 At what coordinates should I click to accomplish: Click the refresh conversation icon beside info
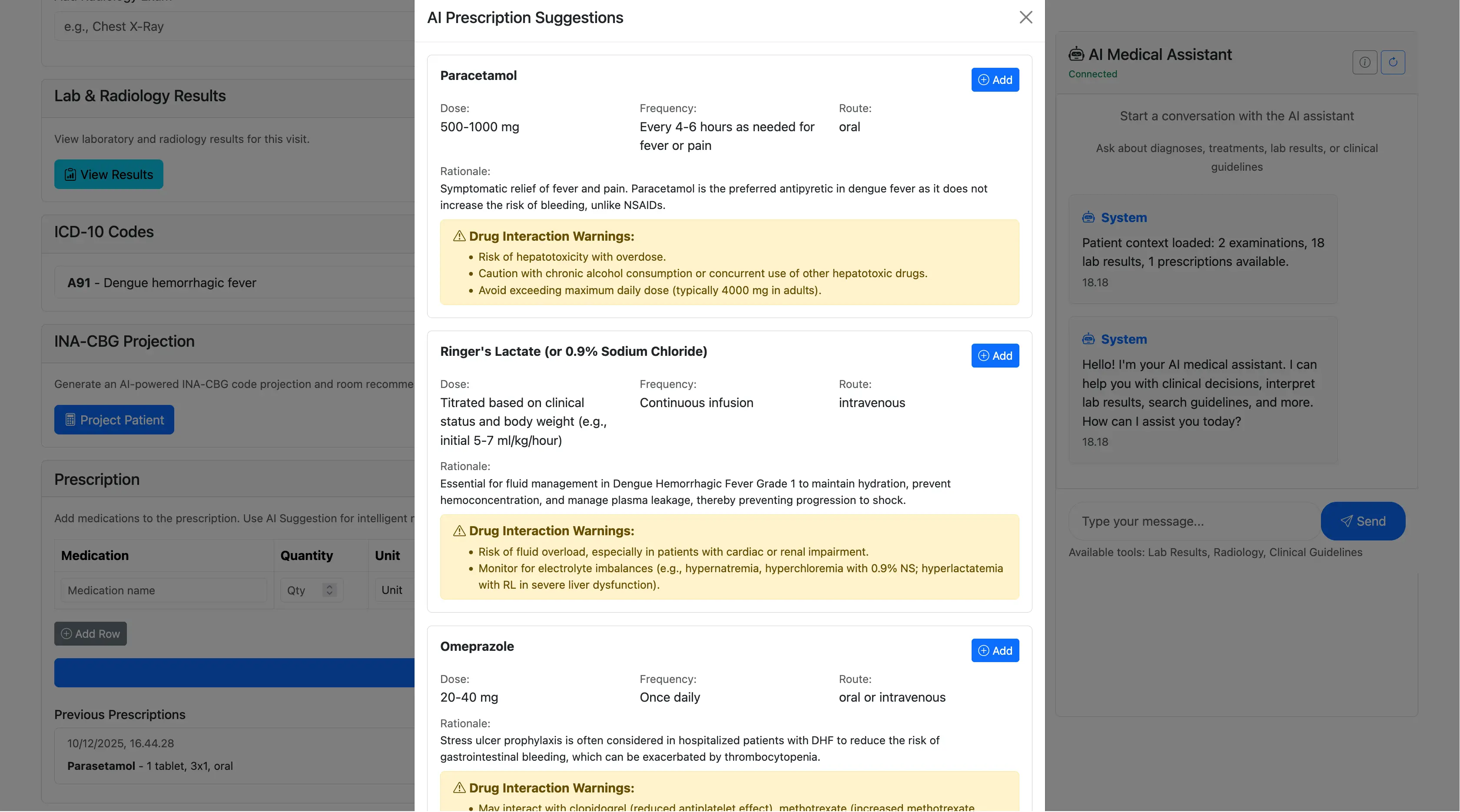pos(1394,62)
